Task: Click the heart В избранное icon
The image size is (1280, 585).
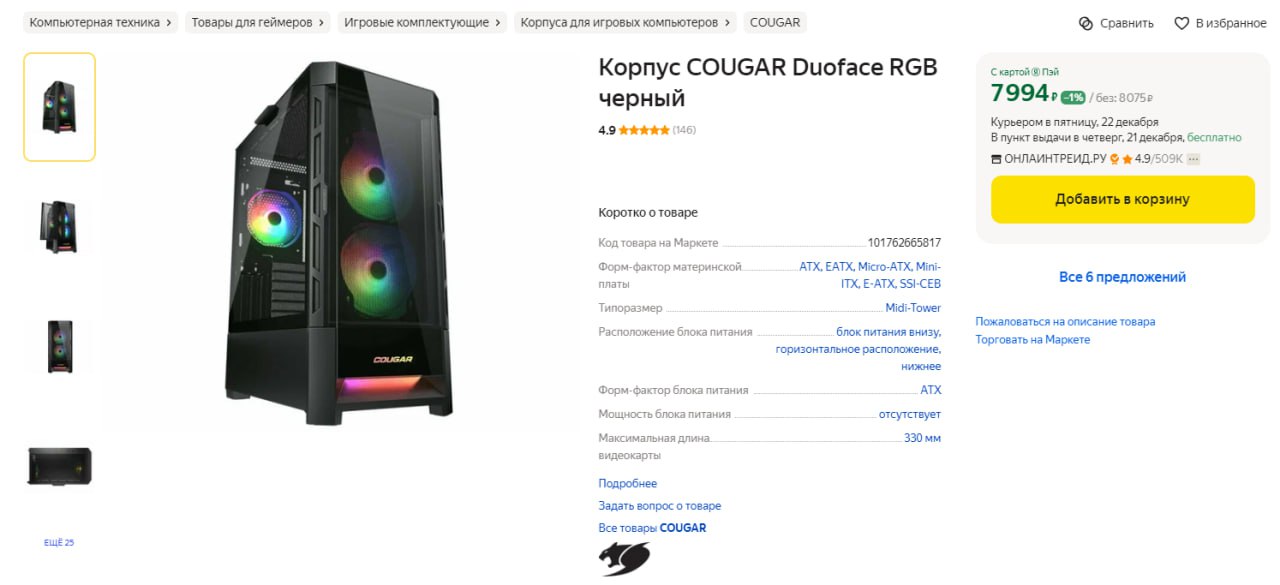Action: (x=1181, y=23)
